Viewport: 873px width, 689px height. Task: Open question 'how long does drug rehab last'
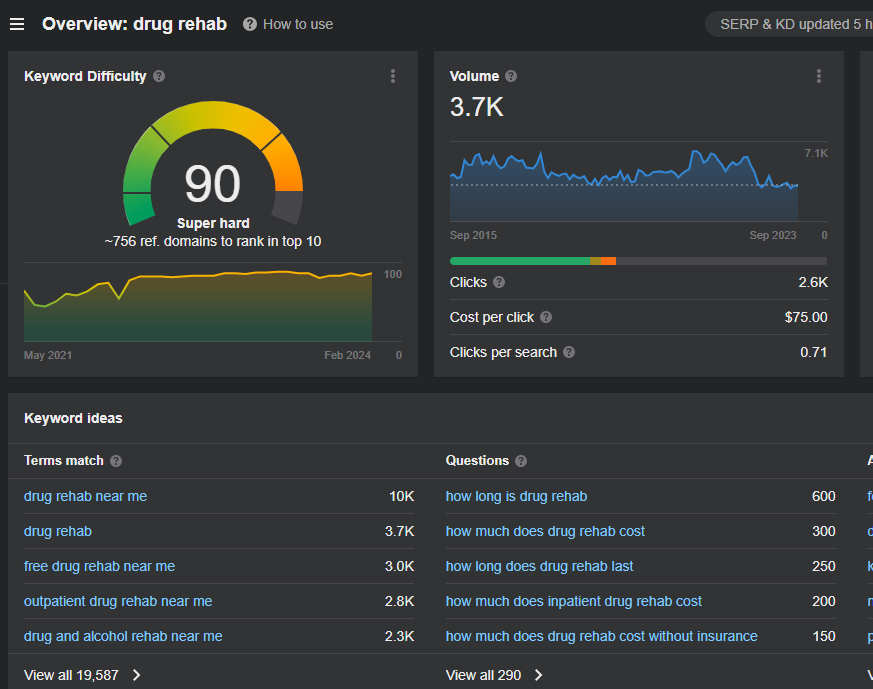coord(540,567)
